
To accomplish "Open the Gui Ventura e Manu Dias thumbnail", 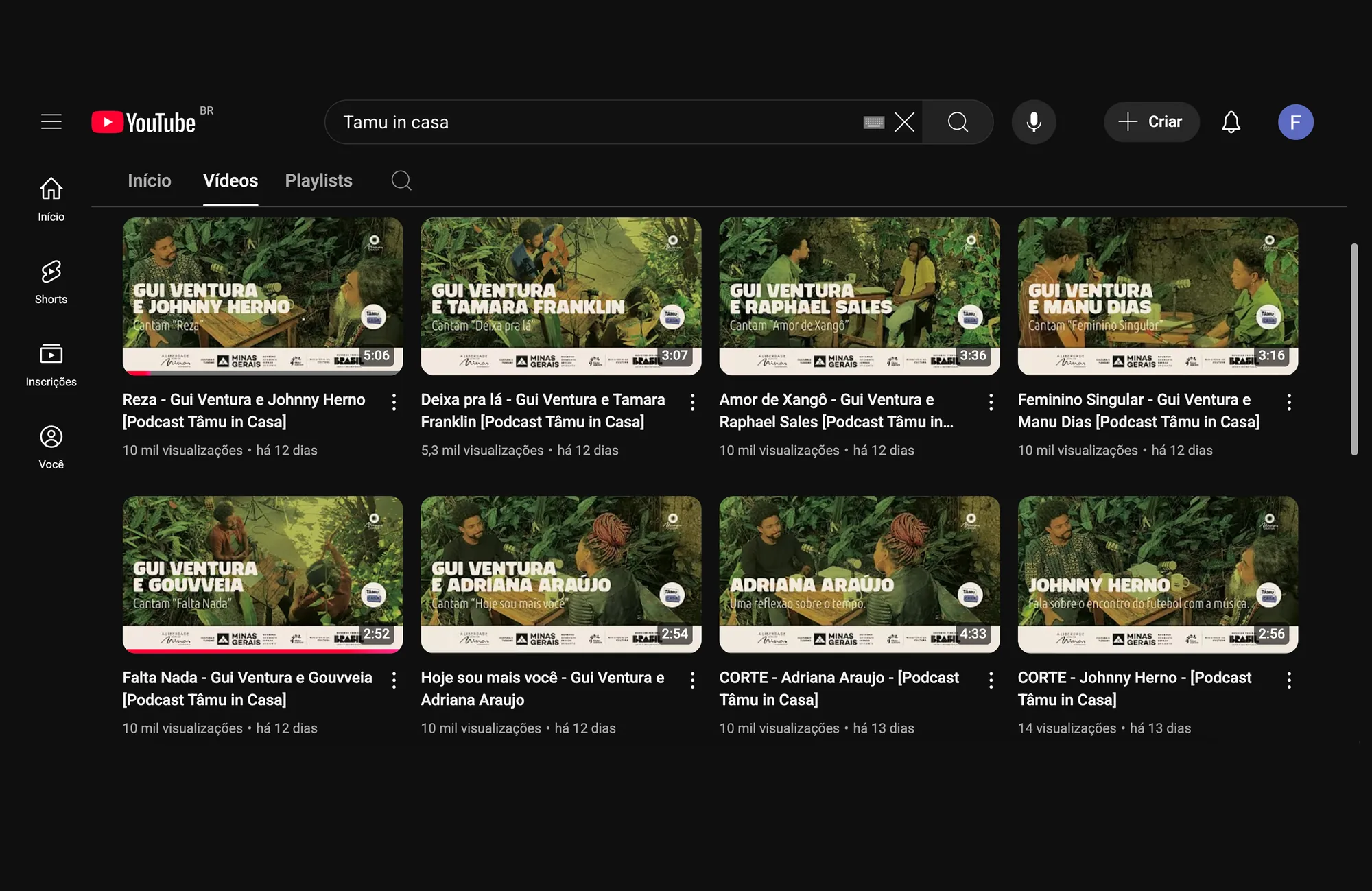I will click(x=1157, y=296).
